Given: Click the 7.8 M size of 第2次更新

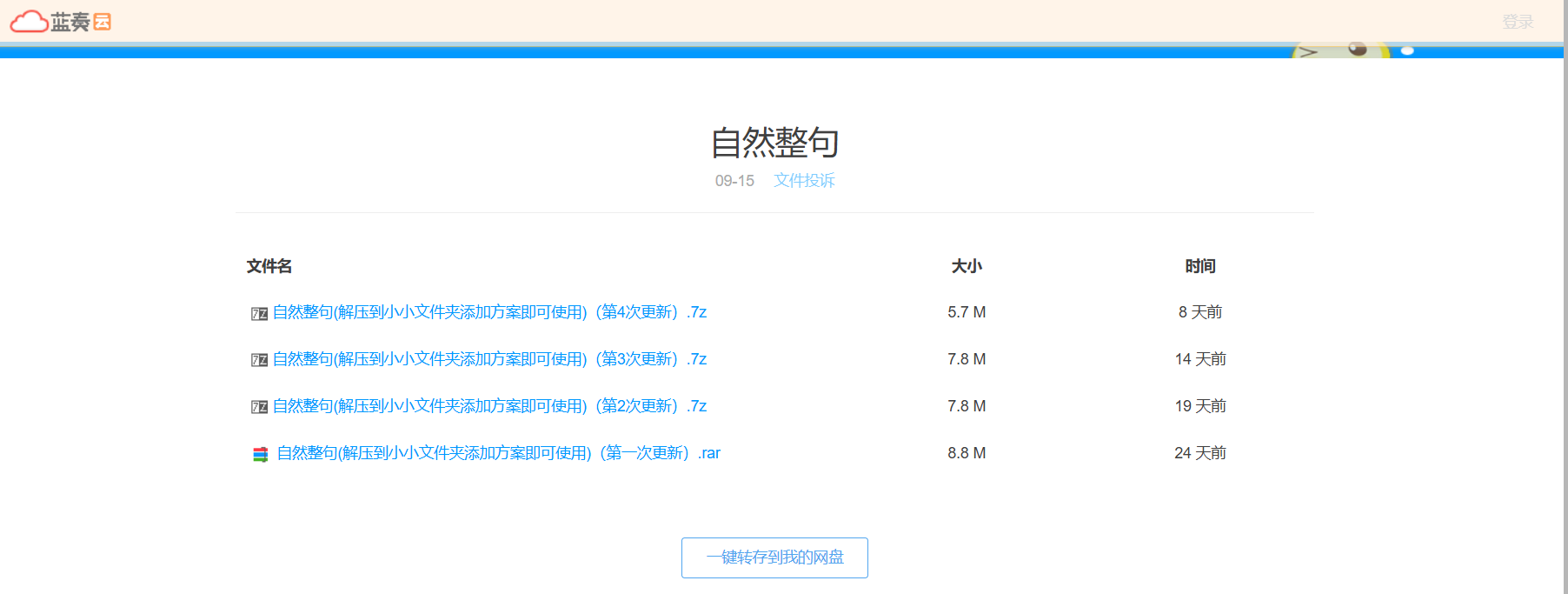Looking at the screenshot, I should tap(967, 406).
